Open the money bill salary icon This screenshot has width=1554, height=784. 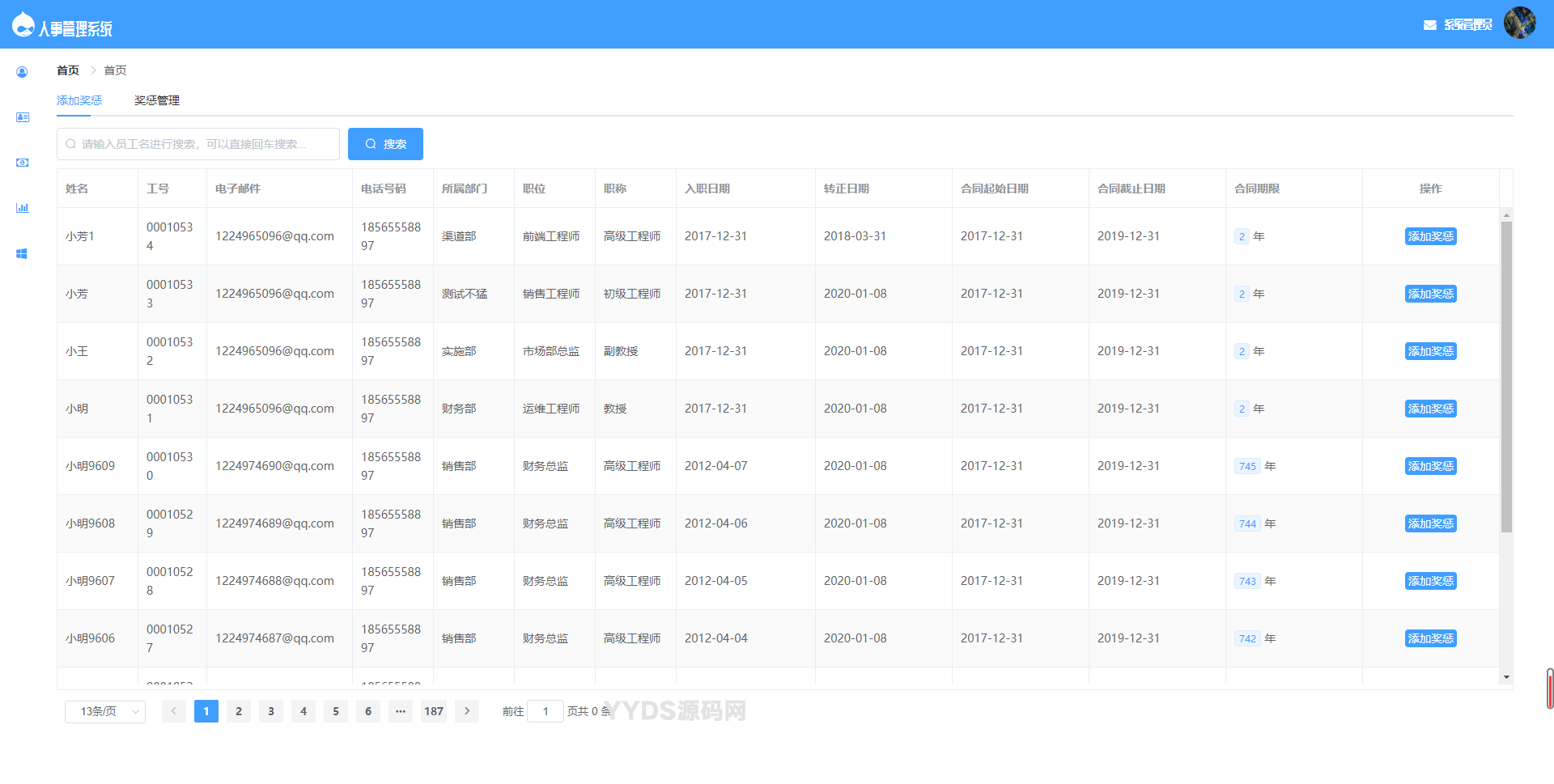point(22,163)
